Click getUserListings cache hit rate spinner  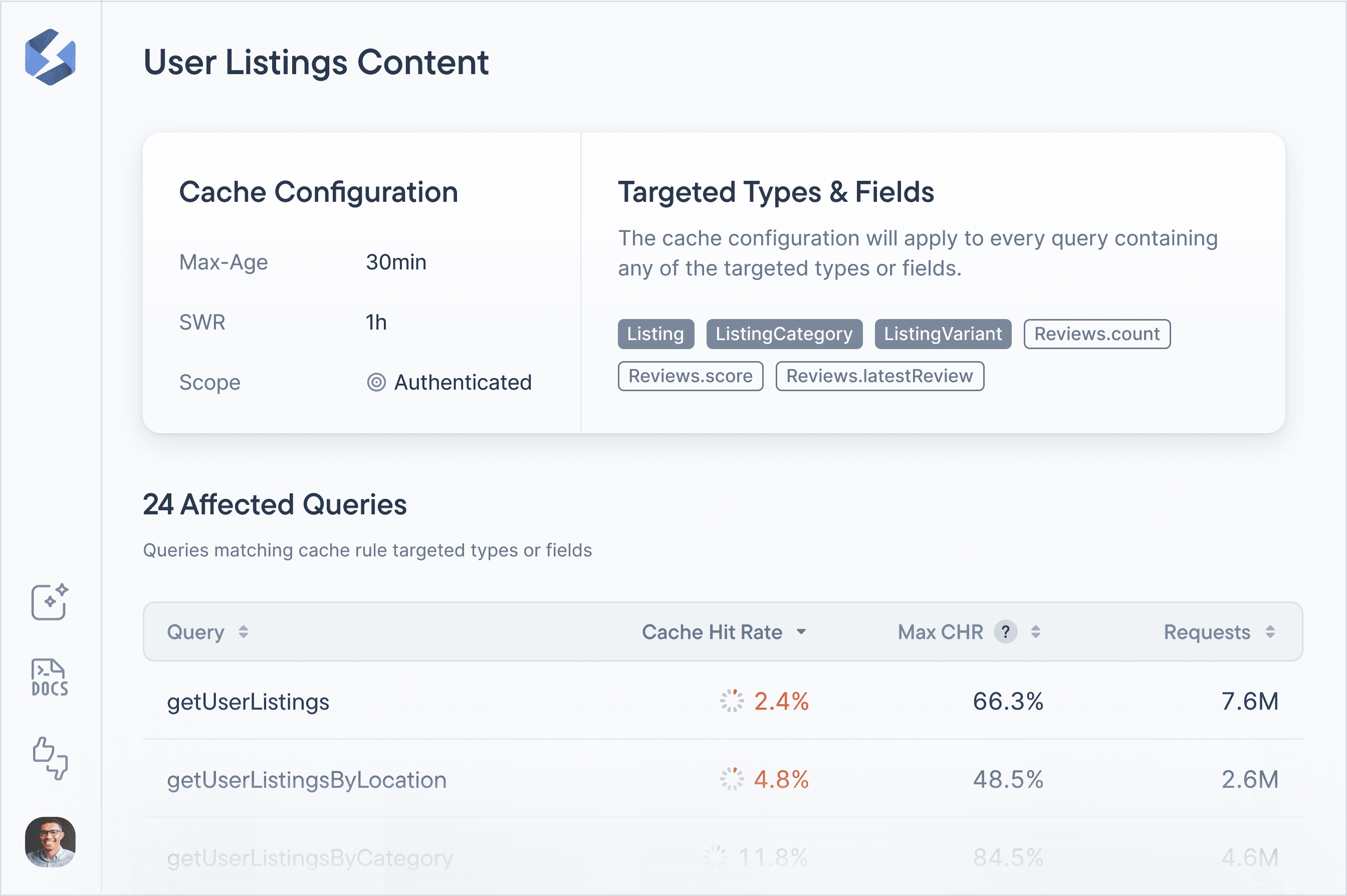731,701
